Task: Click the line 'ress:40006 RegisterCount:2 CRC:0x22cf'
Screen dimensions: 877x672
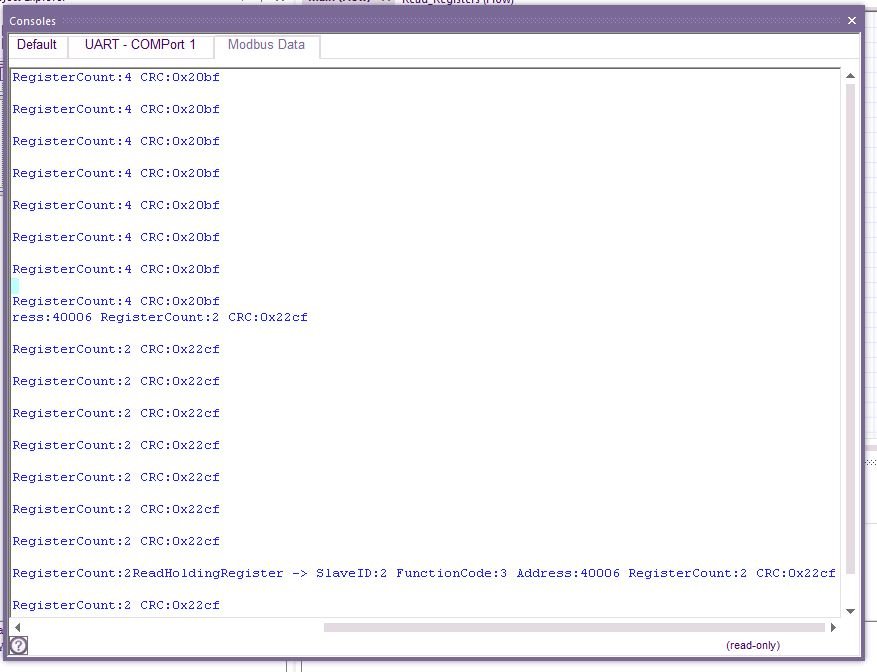Action: point(160,317)
